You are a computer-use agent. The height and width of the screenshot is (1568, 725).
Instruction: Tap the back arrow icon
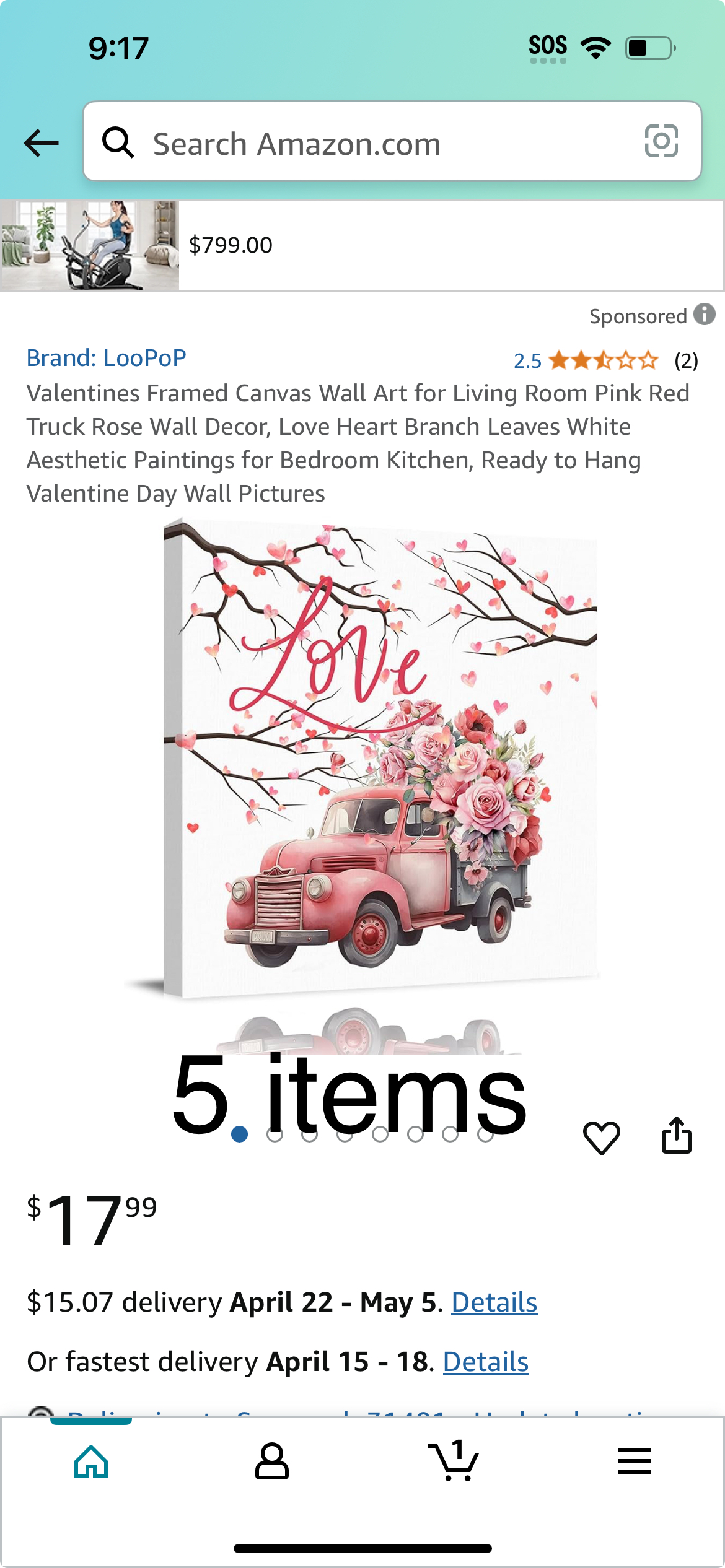[42, 144]
